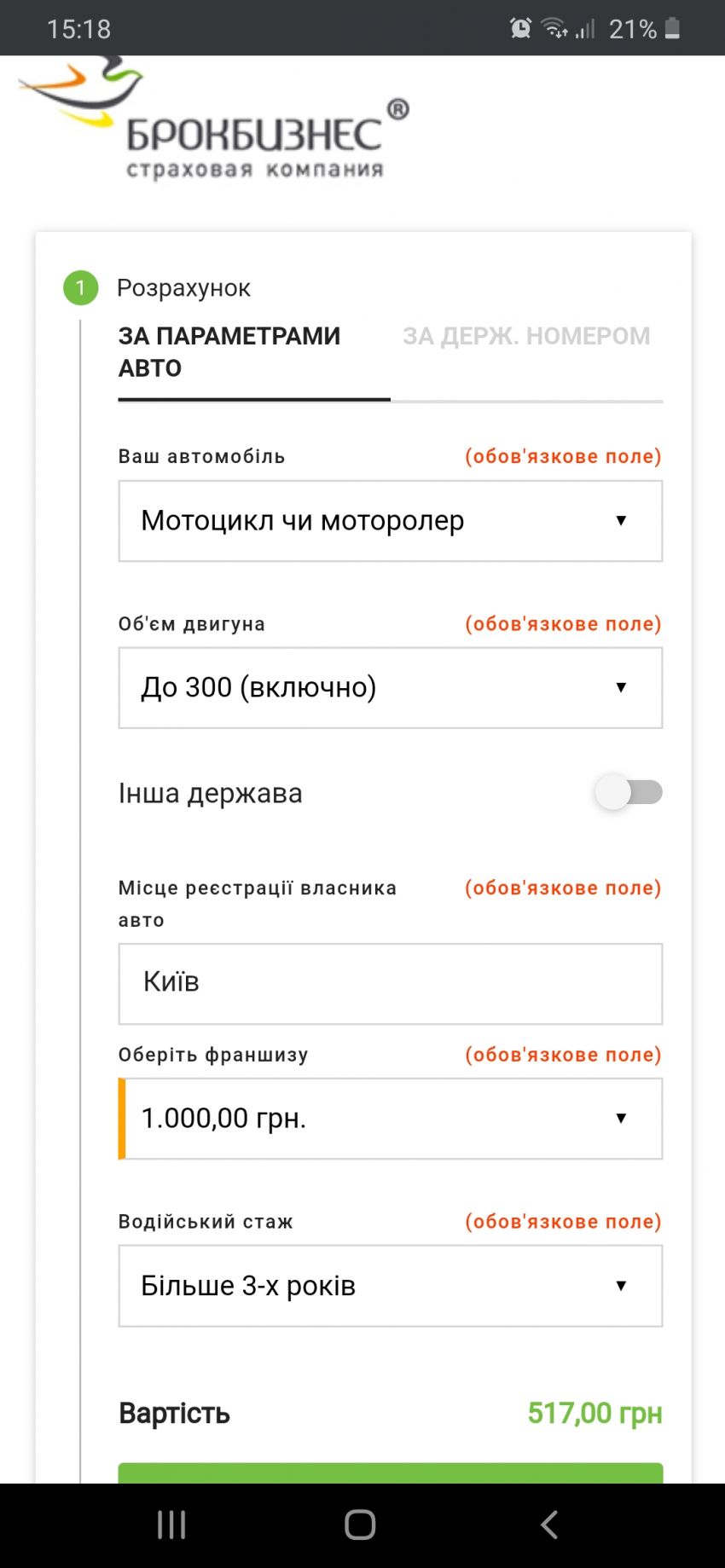Image resolution: width=725 pixels, height=1568 pixels.
Task: Tap the Brokbusiness company logo
Action: click(213, 118)
